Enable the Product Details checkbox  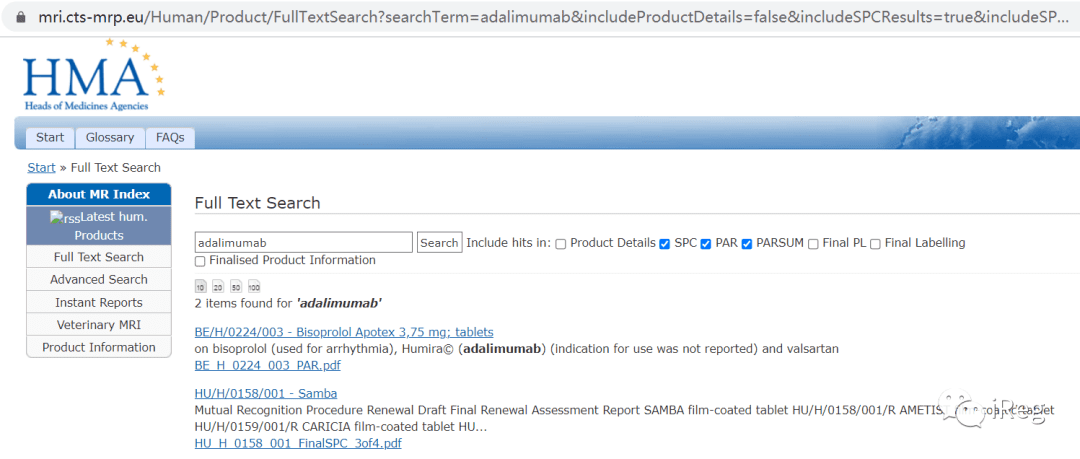tap(561, 244)
